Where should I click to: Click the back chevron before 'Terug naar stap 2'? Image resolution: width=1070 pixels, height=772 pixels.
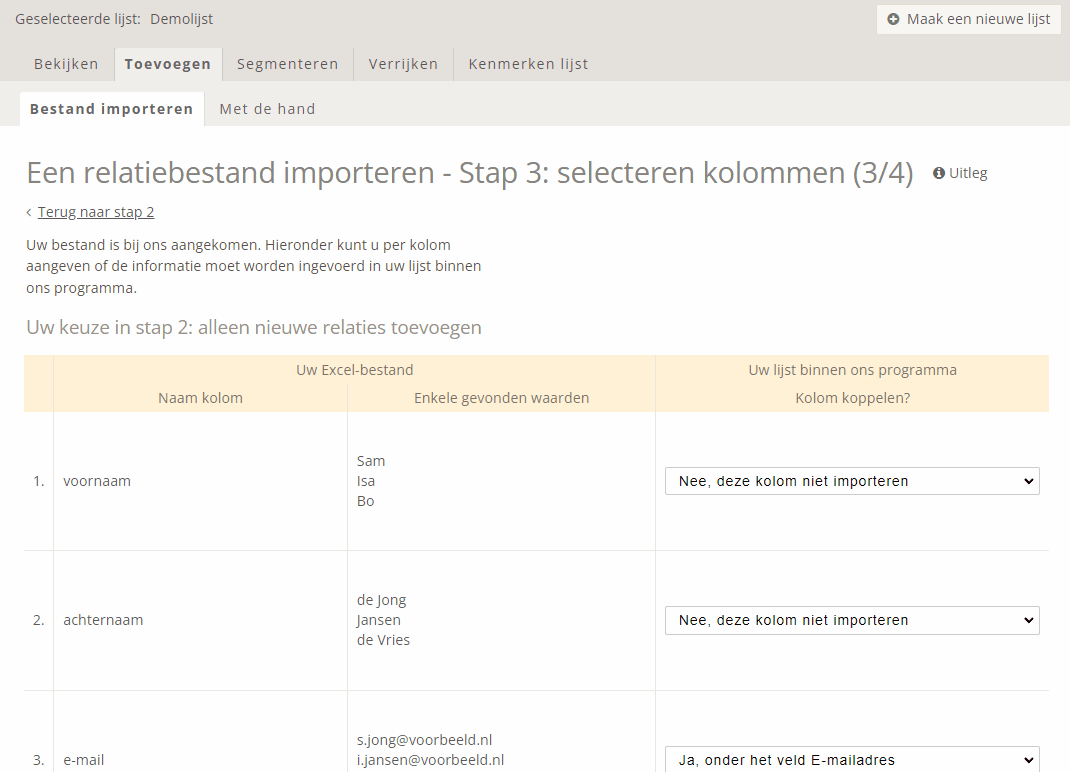tap(29, 212)
